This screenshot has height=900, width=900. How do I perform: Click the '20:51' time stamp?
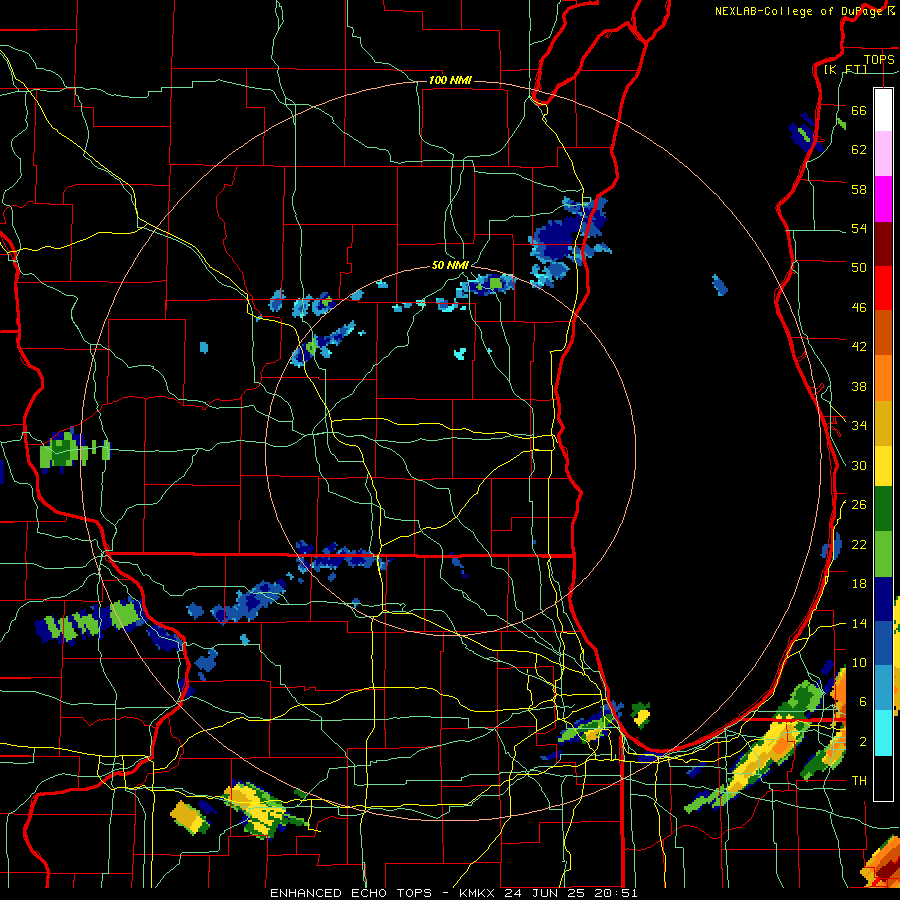tap(616, 893)
